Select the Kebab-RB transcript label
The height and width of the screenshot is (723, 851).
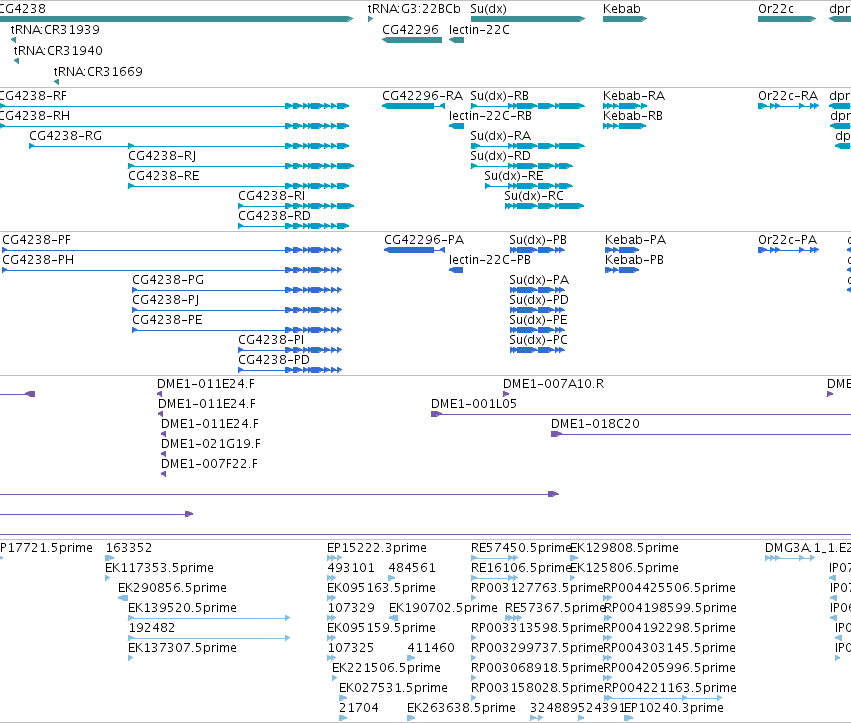point(633,116)
